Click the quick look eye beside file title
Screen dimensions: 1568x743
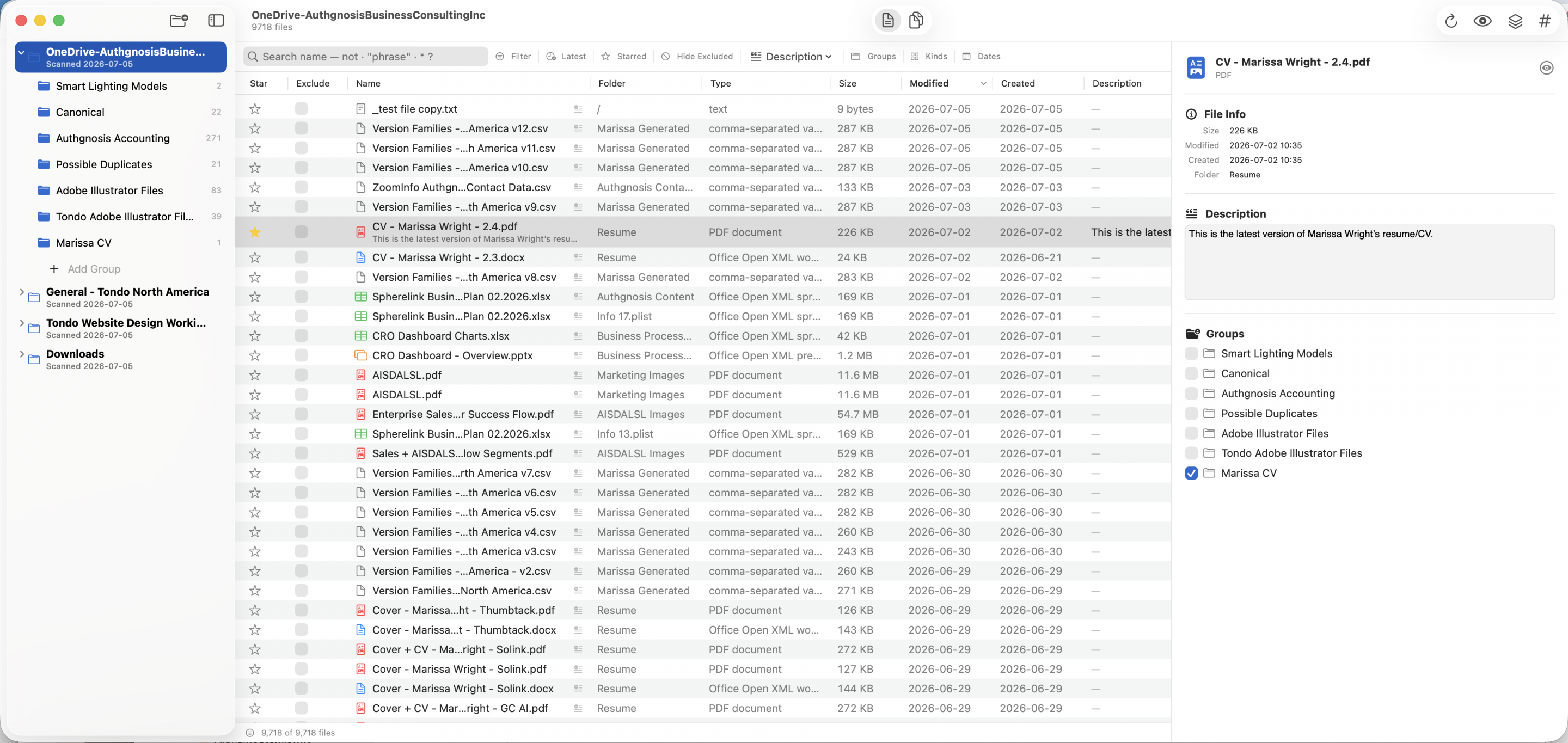pyautogui.click(x=1546, y=67)
